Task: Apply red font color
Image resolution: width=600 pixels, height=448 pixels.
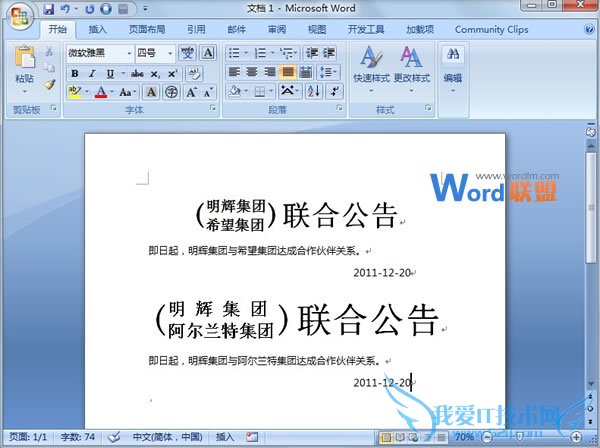Action: (101, 92)
